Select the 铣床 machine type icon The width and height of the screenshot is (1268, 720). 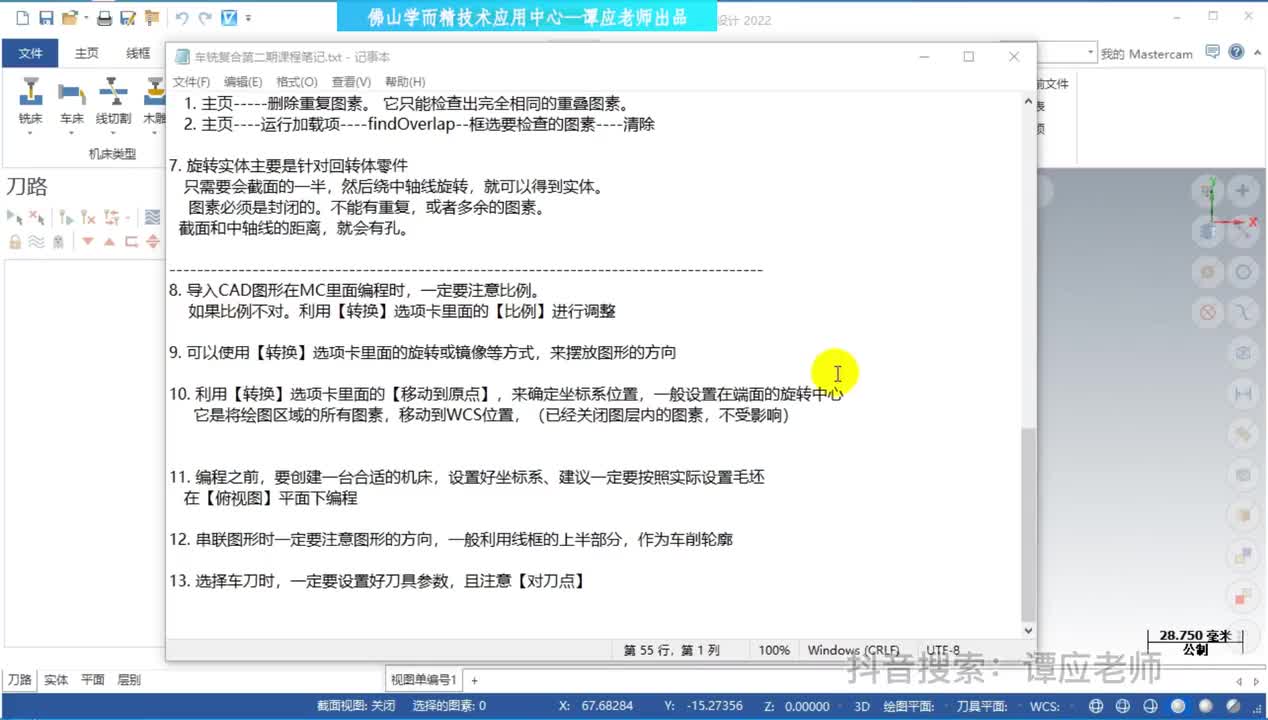click(31, 93)
